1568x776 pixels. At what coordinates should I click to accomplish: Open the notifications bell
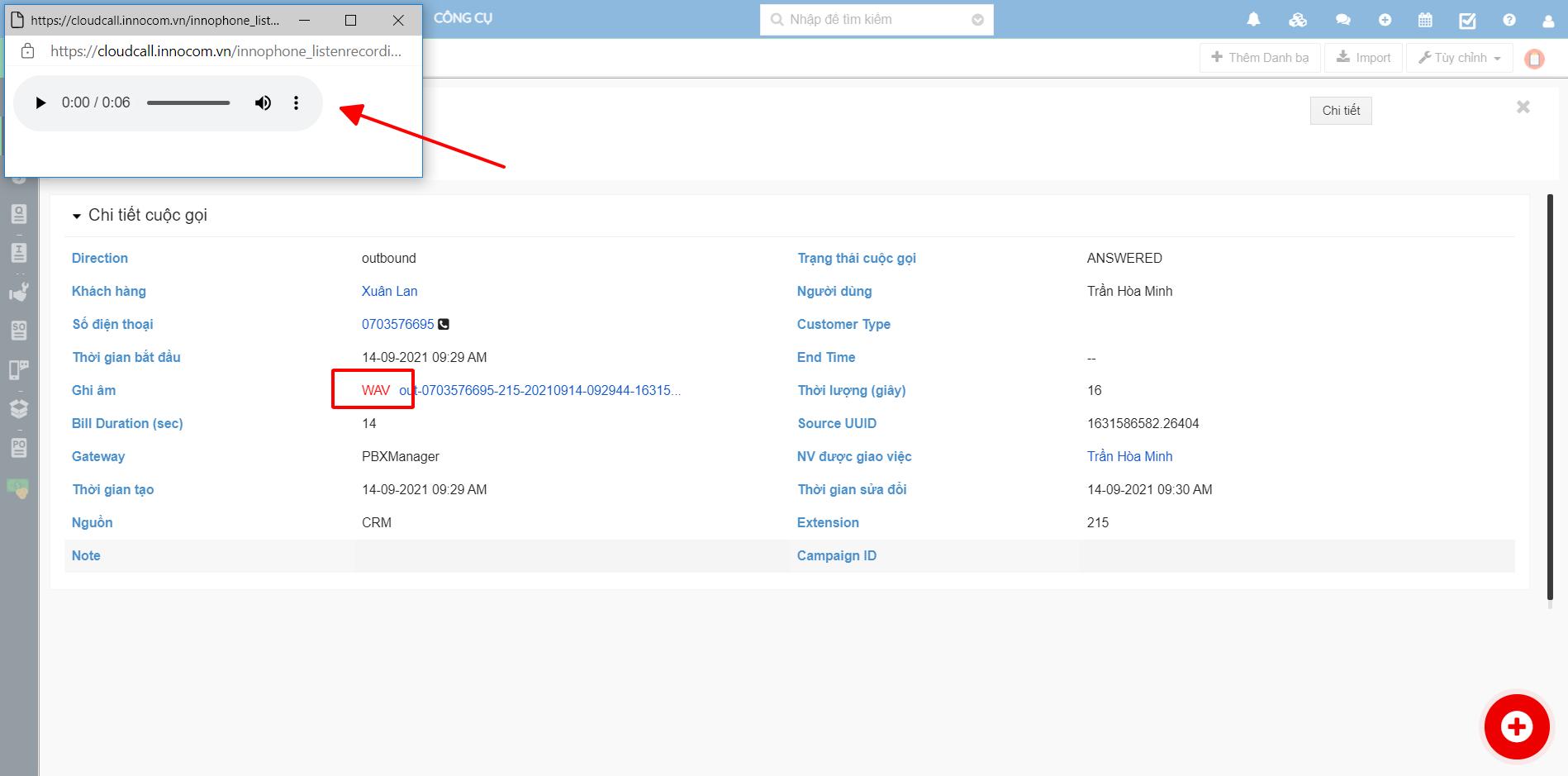point(1253,20)
